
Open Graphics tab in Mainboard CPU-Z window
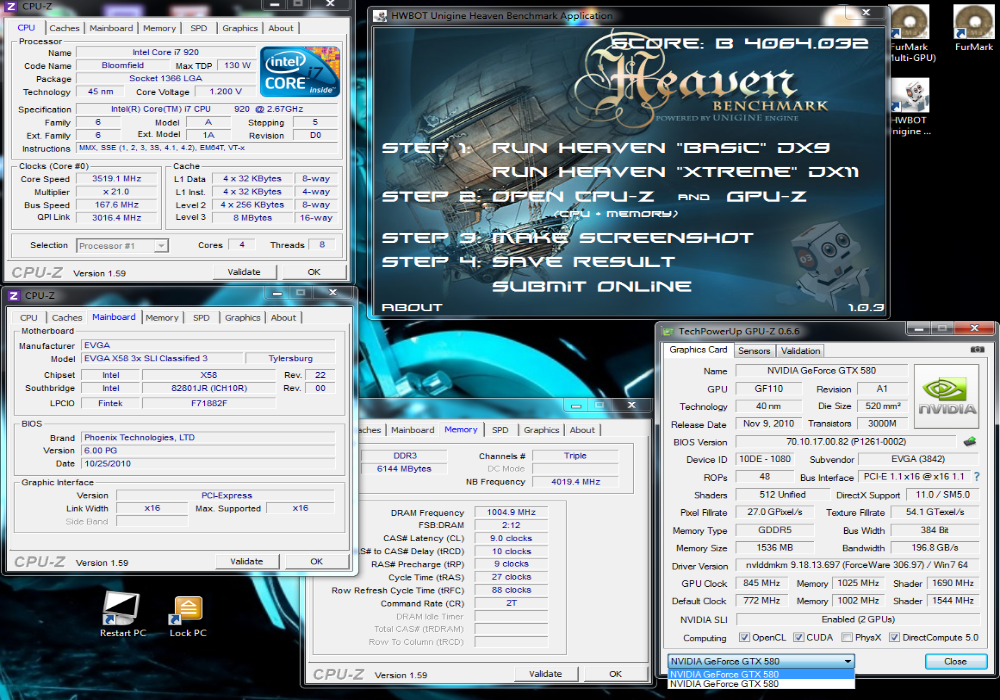click(x=242, y=317)
